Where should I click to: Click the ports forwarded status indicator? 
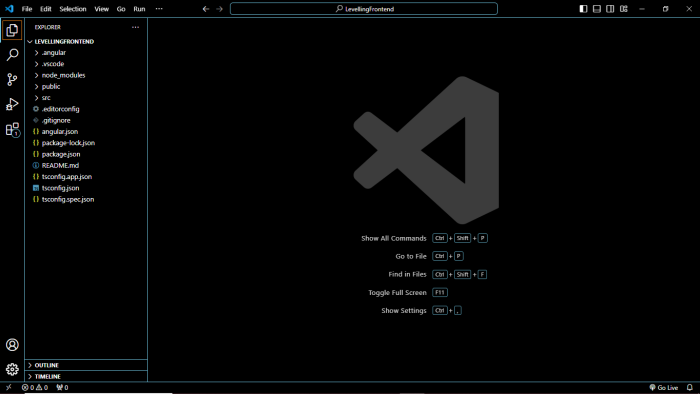(62, 388)
